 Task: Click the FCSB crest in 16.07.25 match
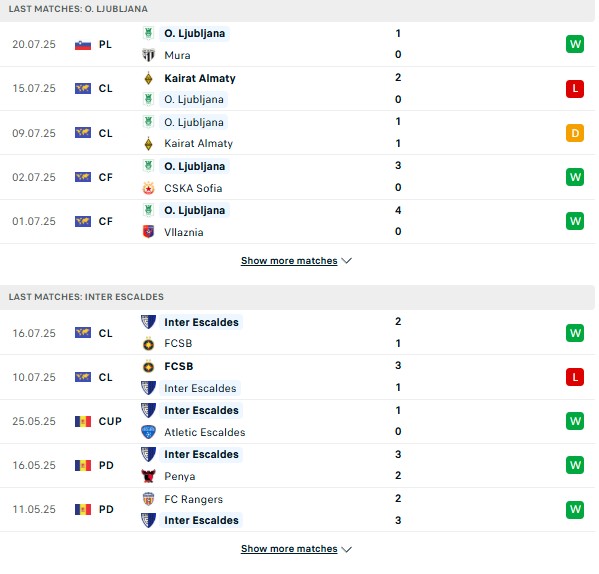[x=148, y=343]
